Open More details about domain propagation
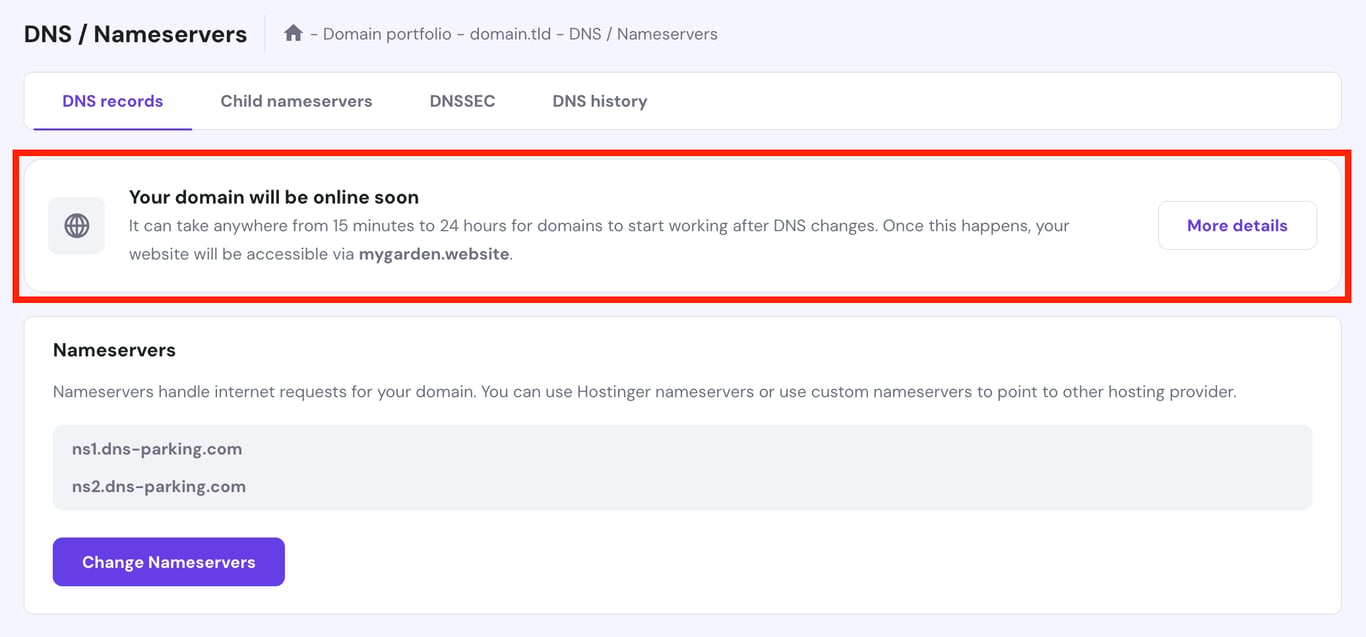Viewport: 1366px width, 637px height. tap(1237, 225)
